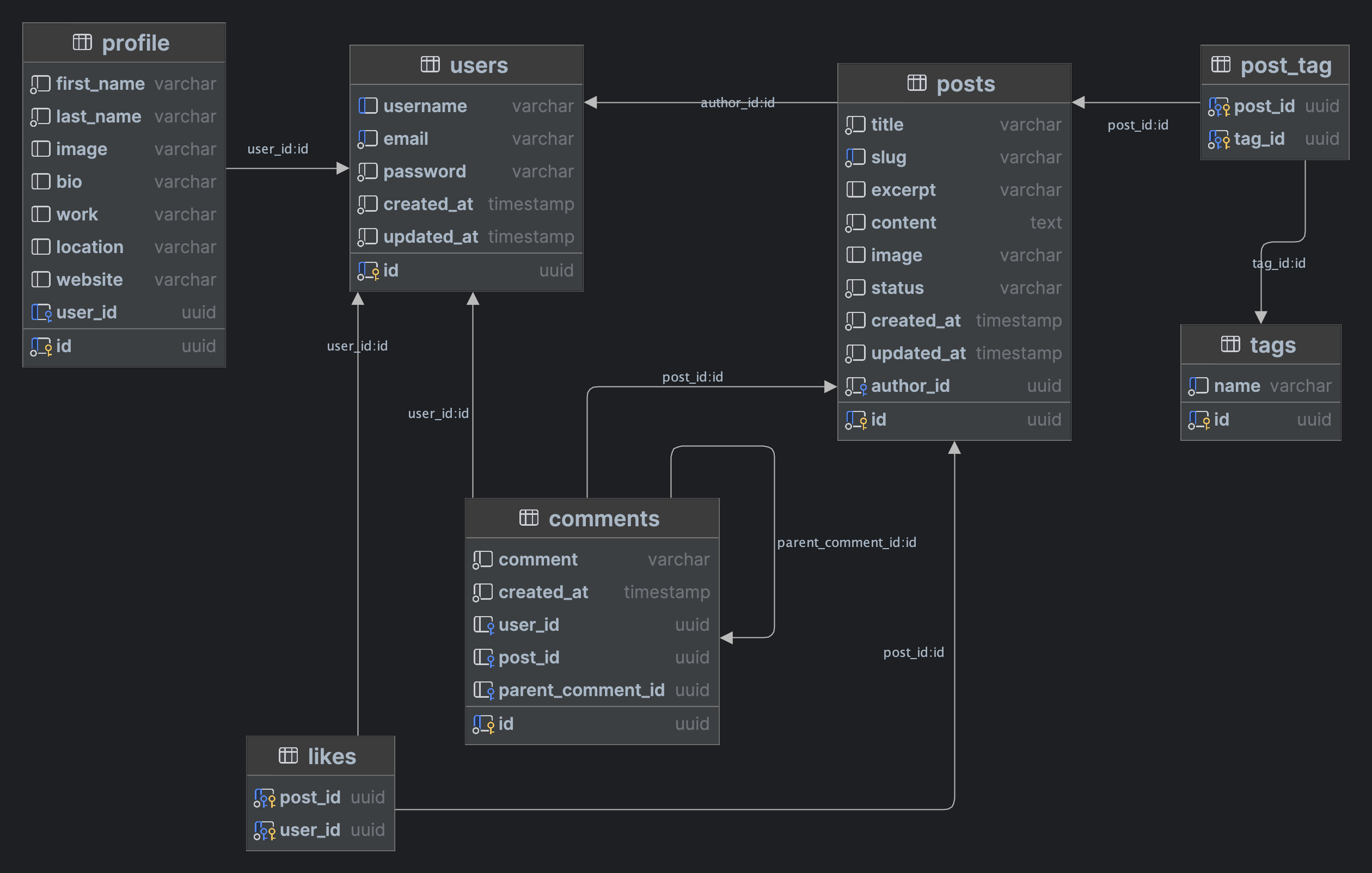Click the foreign key icon next to author_id
The width and height of the screenshot is (1372, 873).
(856, 386)
